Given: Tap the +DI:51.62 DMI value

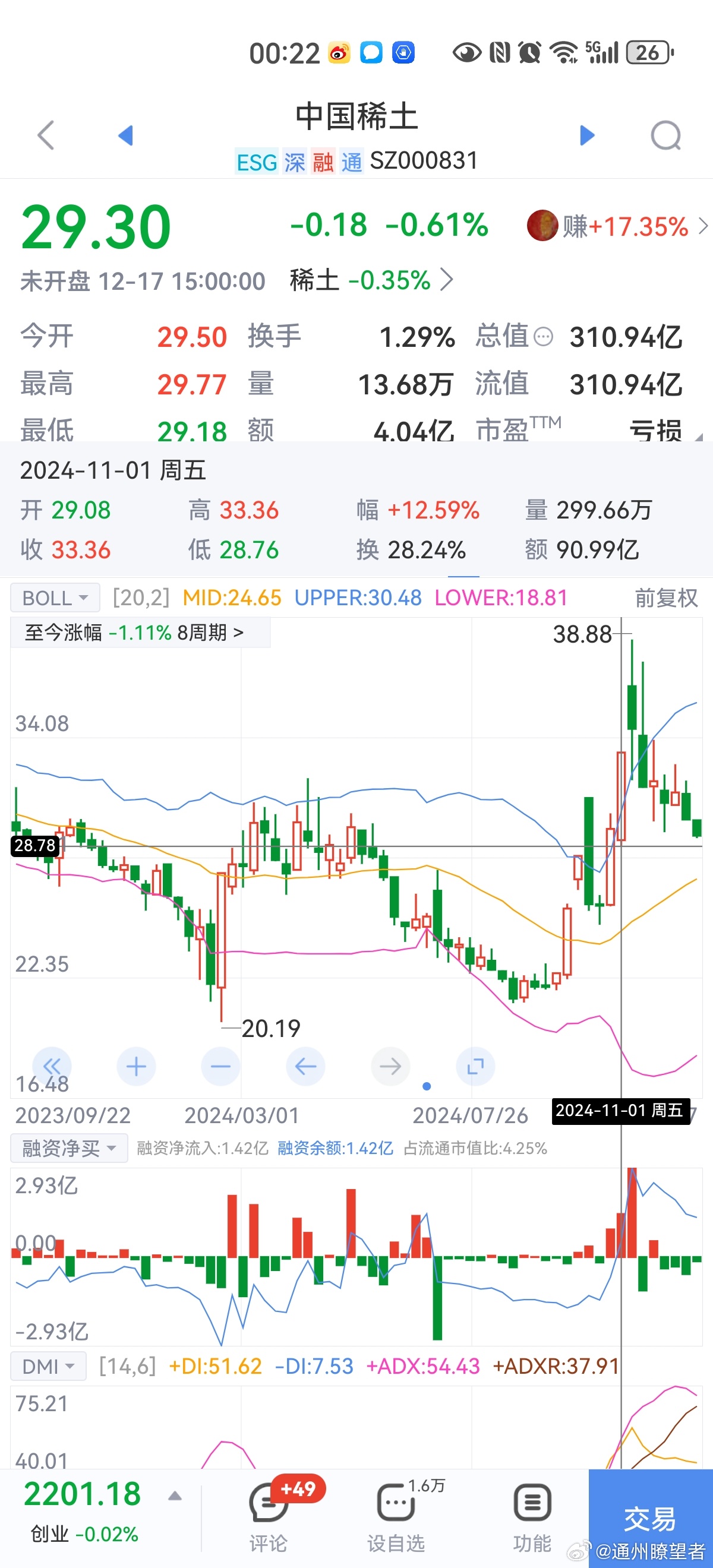Looking at the screenshot, I should 216,1367.
